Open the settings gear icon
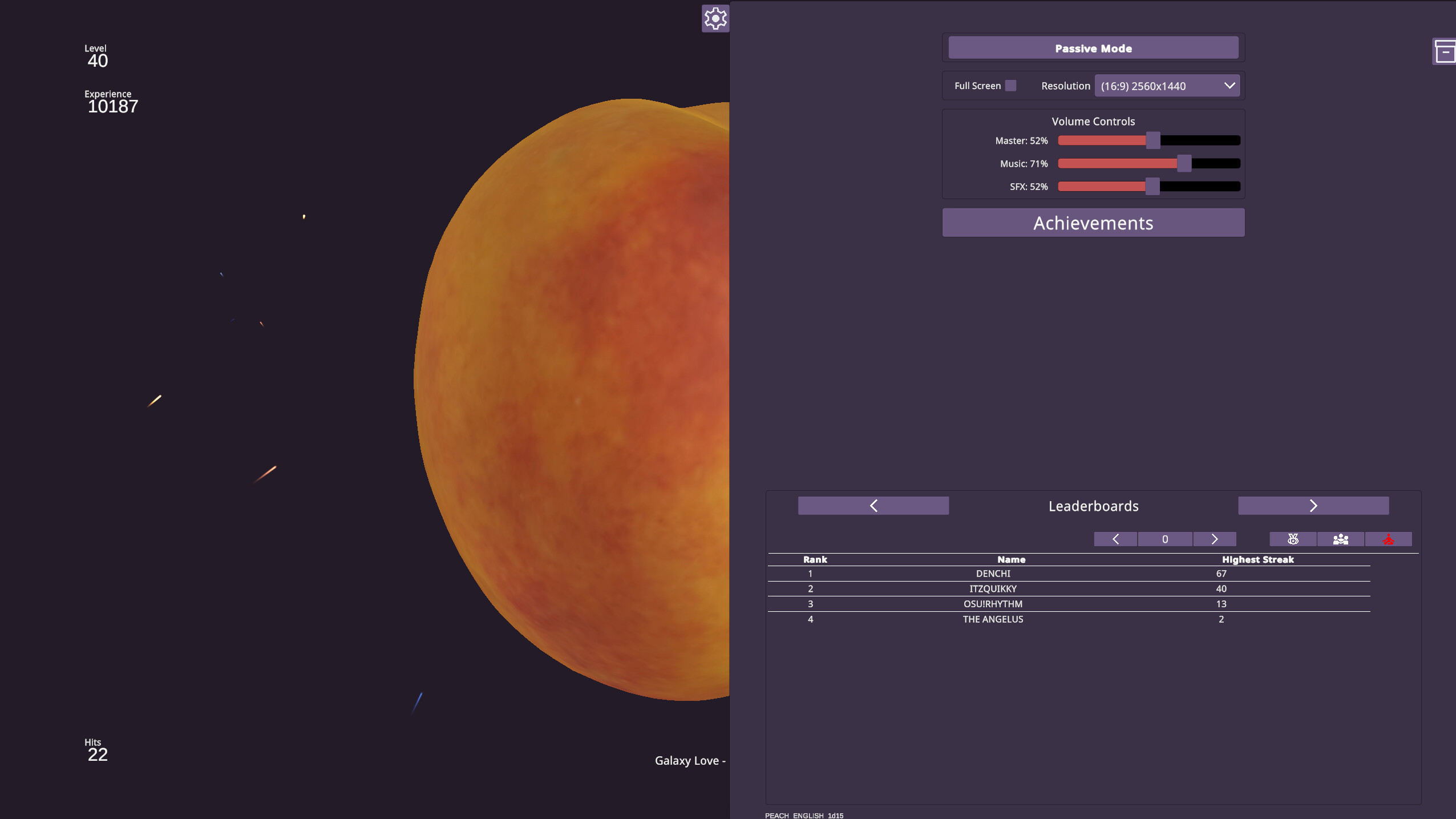The image size is (1456, 819). [715, 18]
